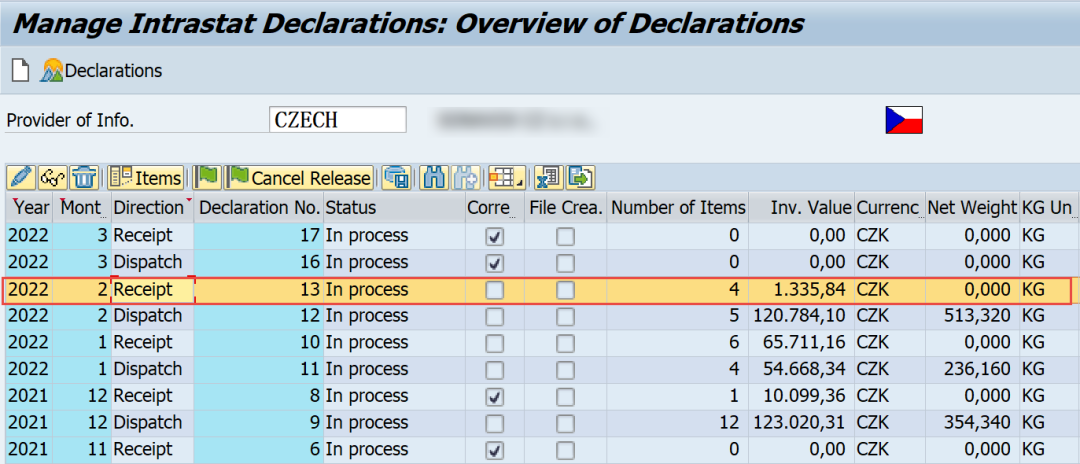This screenshot has width=1080, height=464.
Task: Click the value 54.668,34 in the table
Action: (x=802, y=370)
